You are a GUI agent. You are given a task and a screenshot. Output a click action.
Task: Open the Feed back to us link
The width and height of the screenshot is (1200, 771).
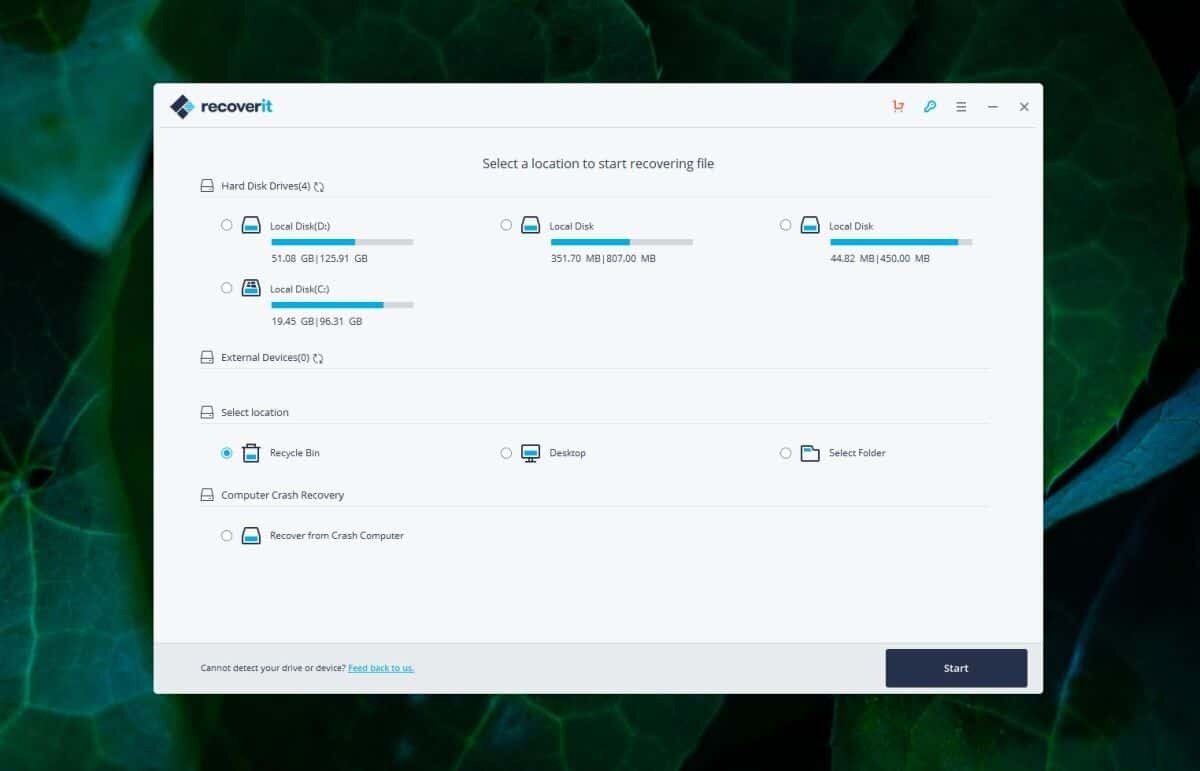pyautogui.click(x=381, y=668)
